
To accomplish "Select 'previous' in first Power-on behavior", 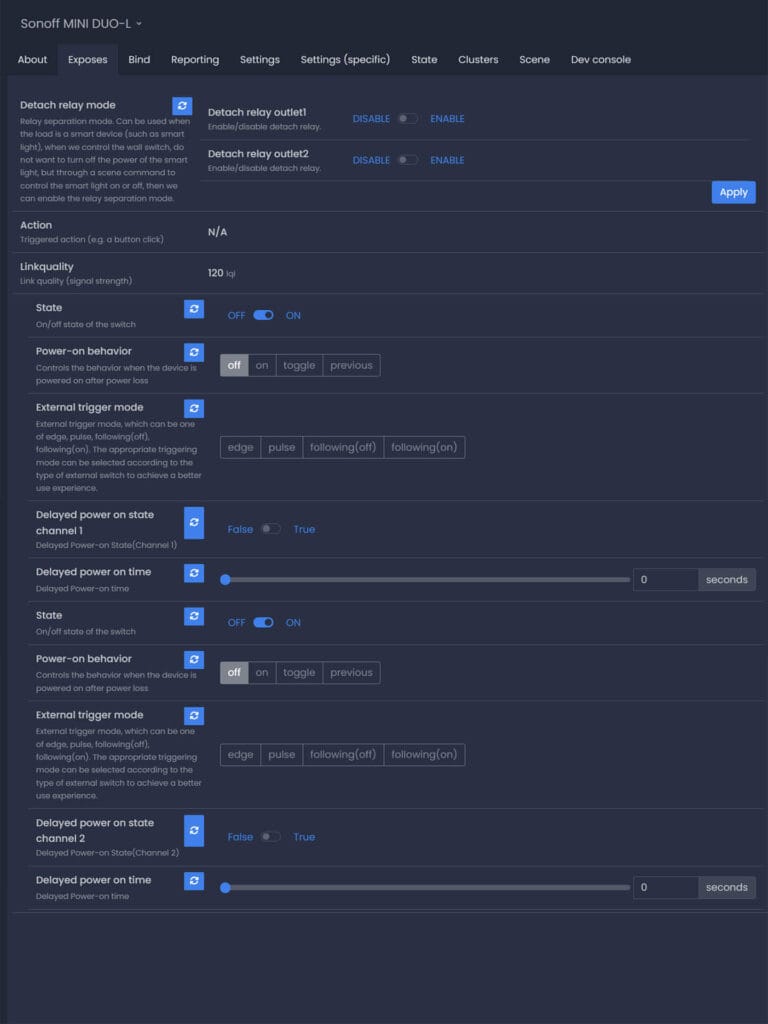I will click(x=351, y=366).
